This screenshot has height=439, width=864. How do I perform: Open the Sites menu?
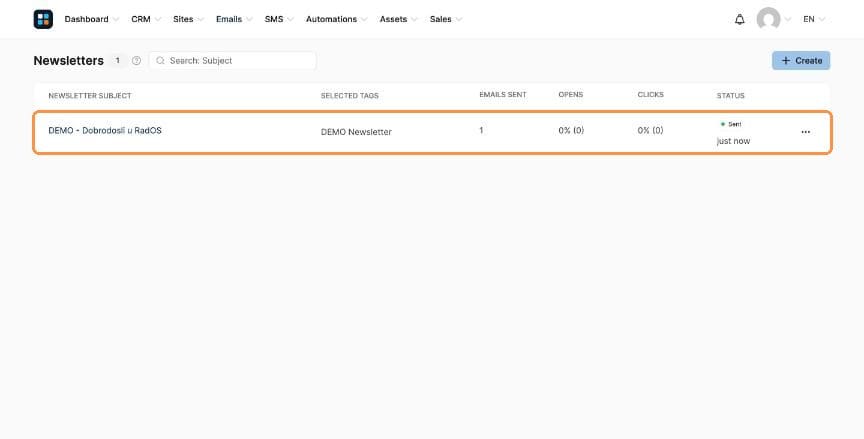(x=188, y=19)
